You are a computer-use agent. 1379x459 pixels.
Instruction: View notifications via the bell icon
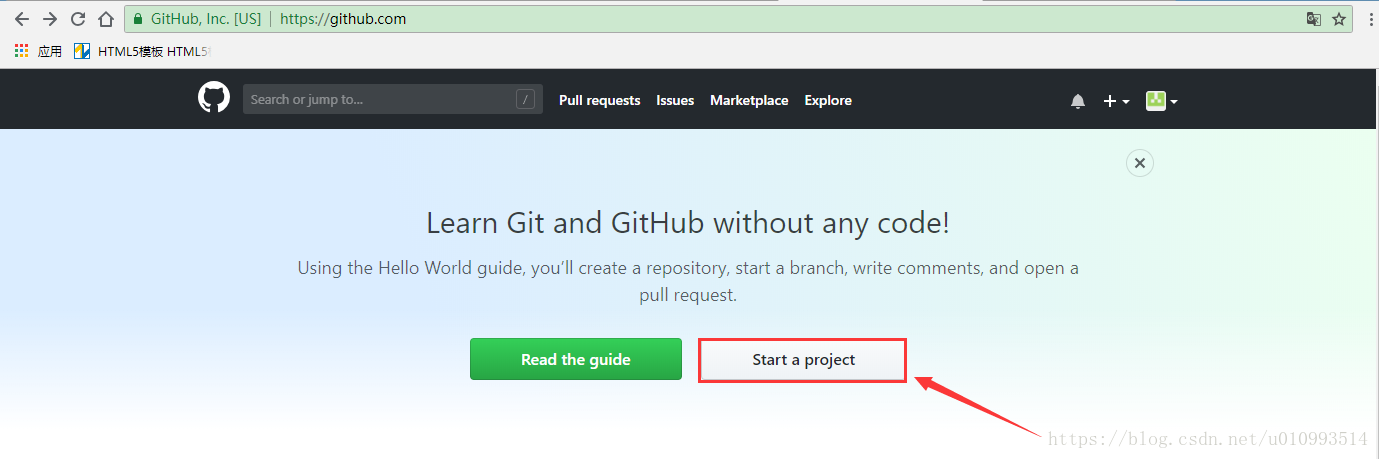tap(1078, 101)
